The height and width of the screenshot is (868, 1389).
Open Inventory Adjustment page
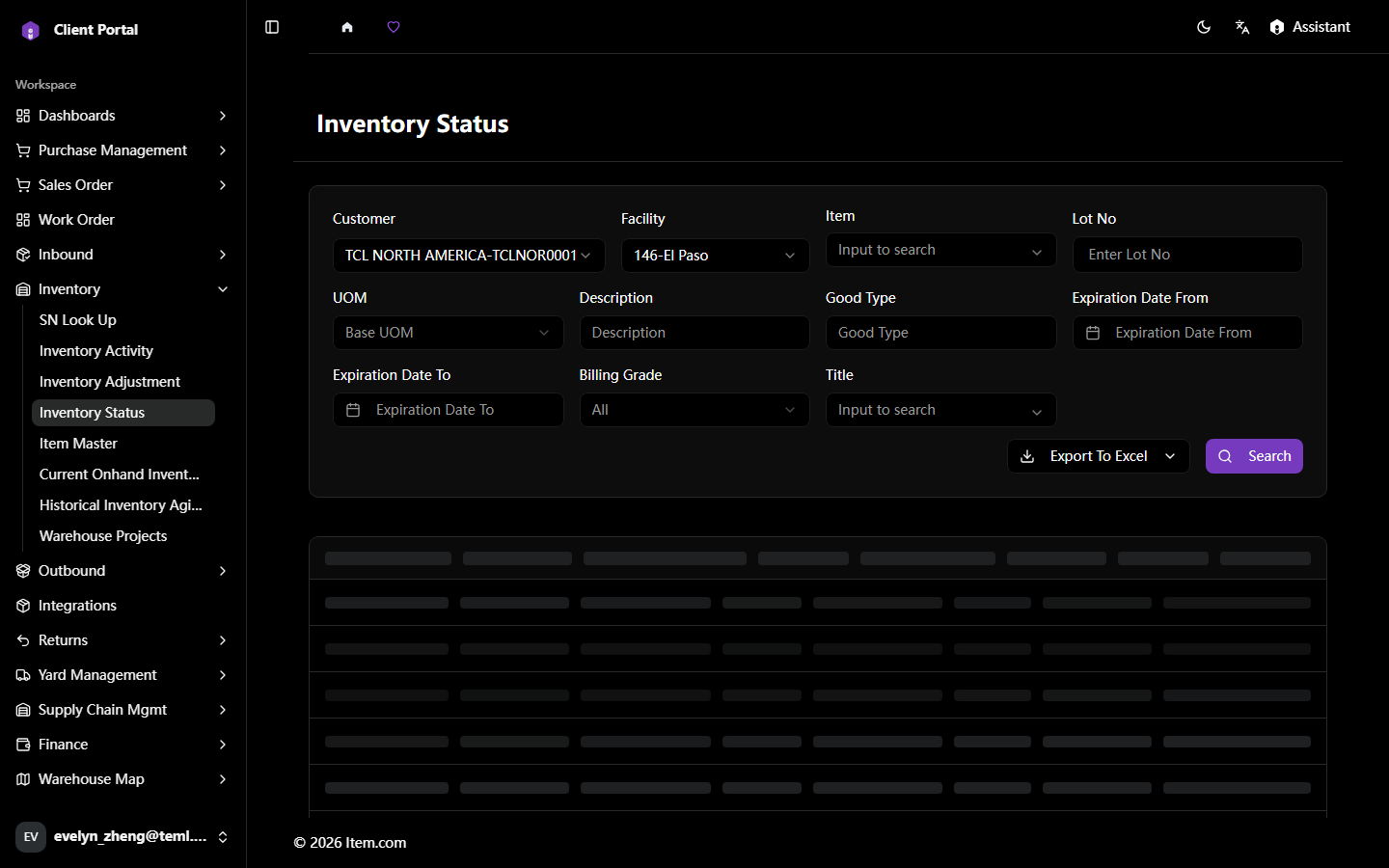(123, 382)
